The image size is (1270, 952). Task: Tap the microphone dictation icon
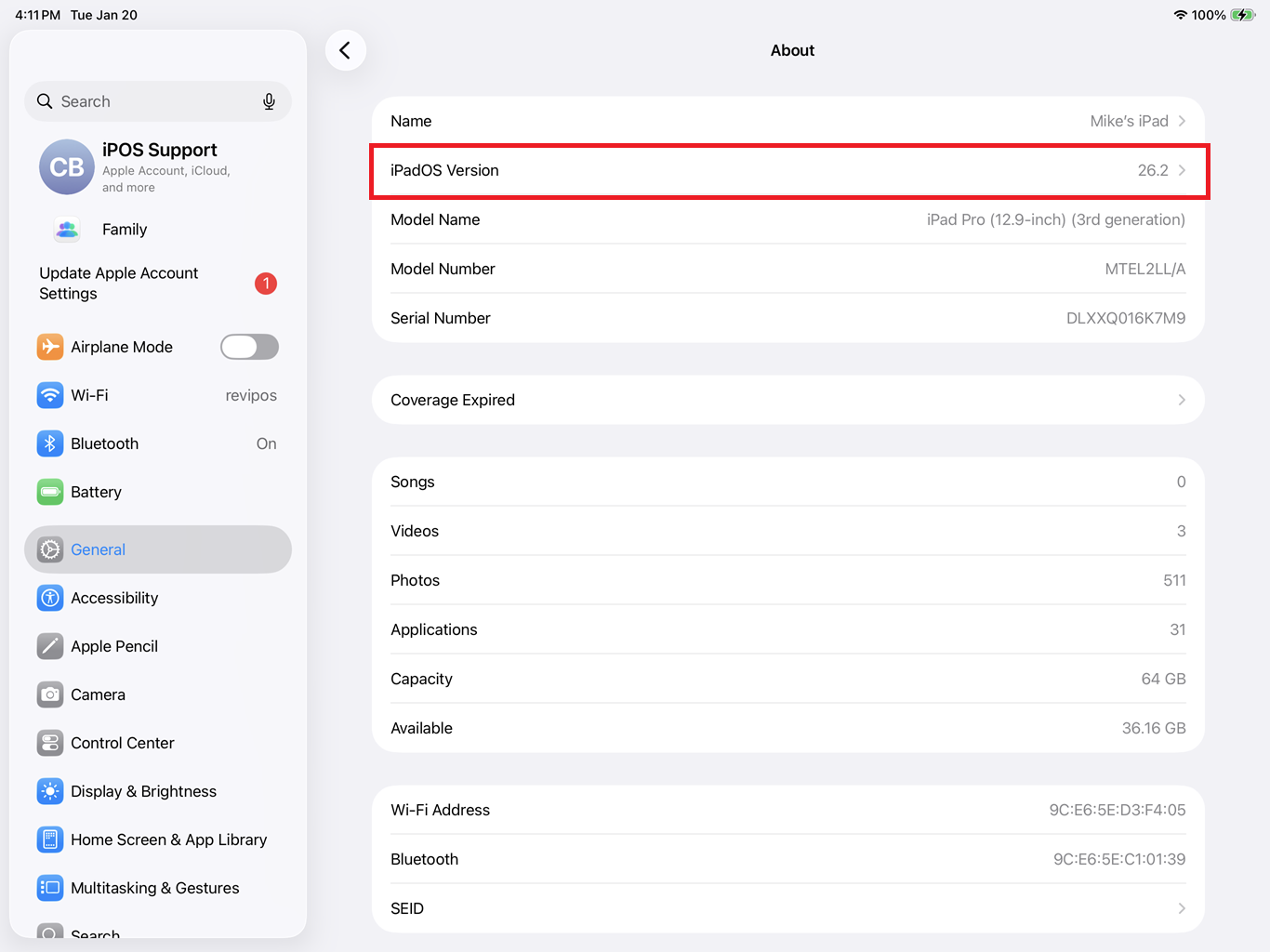click(x=269, y=101)
